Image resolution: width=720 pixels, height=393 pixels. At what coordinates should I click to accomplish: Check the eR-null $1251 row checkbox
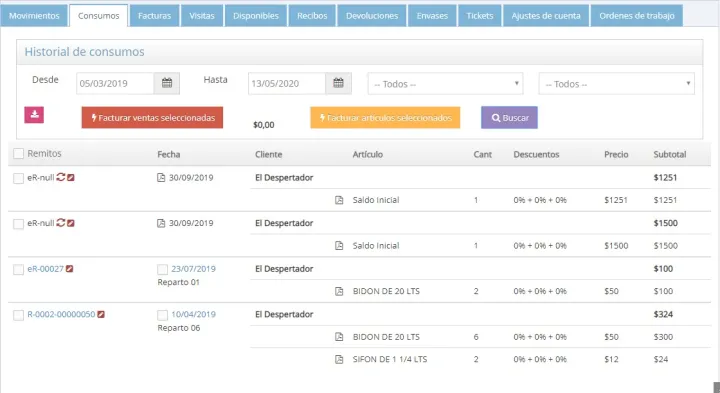click(18, 178)
